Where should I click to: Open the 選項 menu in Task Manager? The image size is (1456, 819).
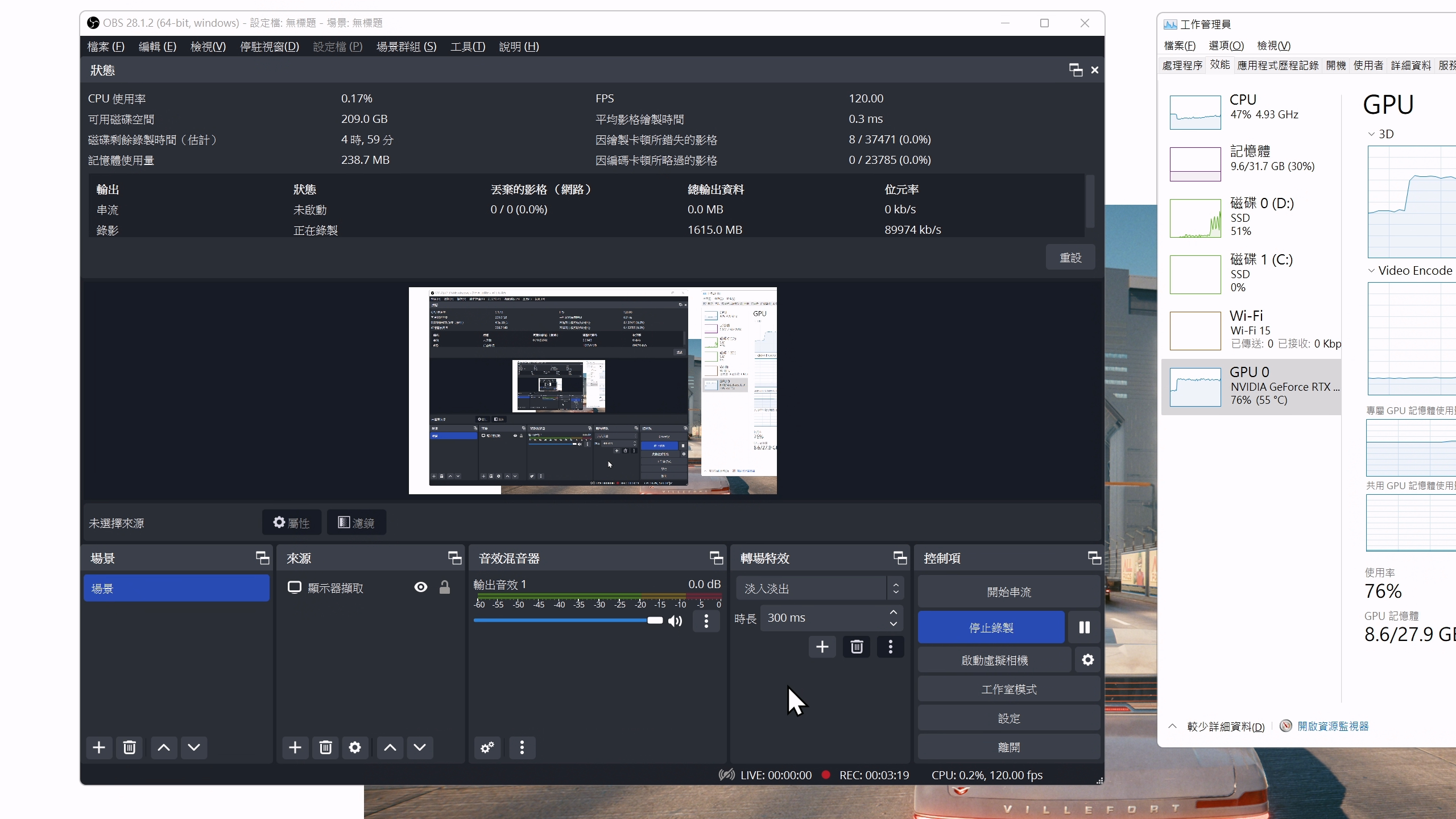(1226, 45)
